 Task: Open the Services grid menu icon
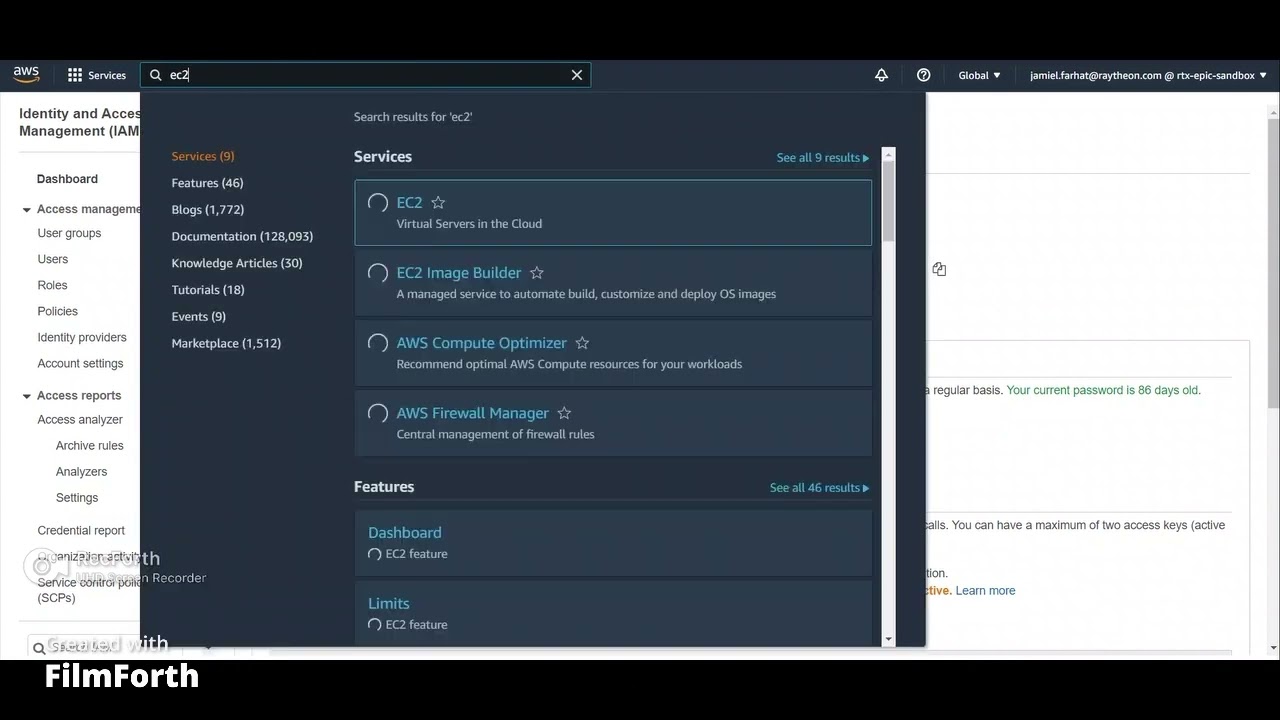[75, 75]
